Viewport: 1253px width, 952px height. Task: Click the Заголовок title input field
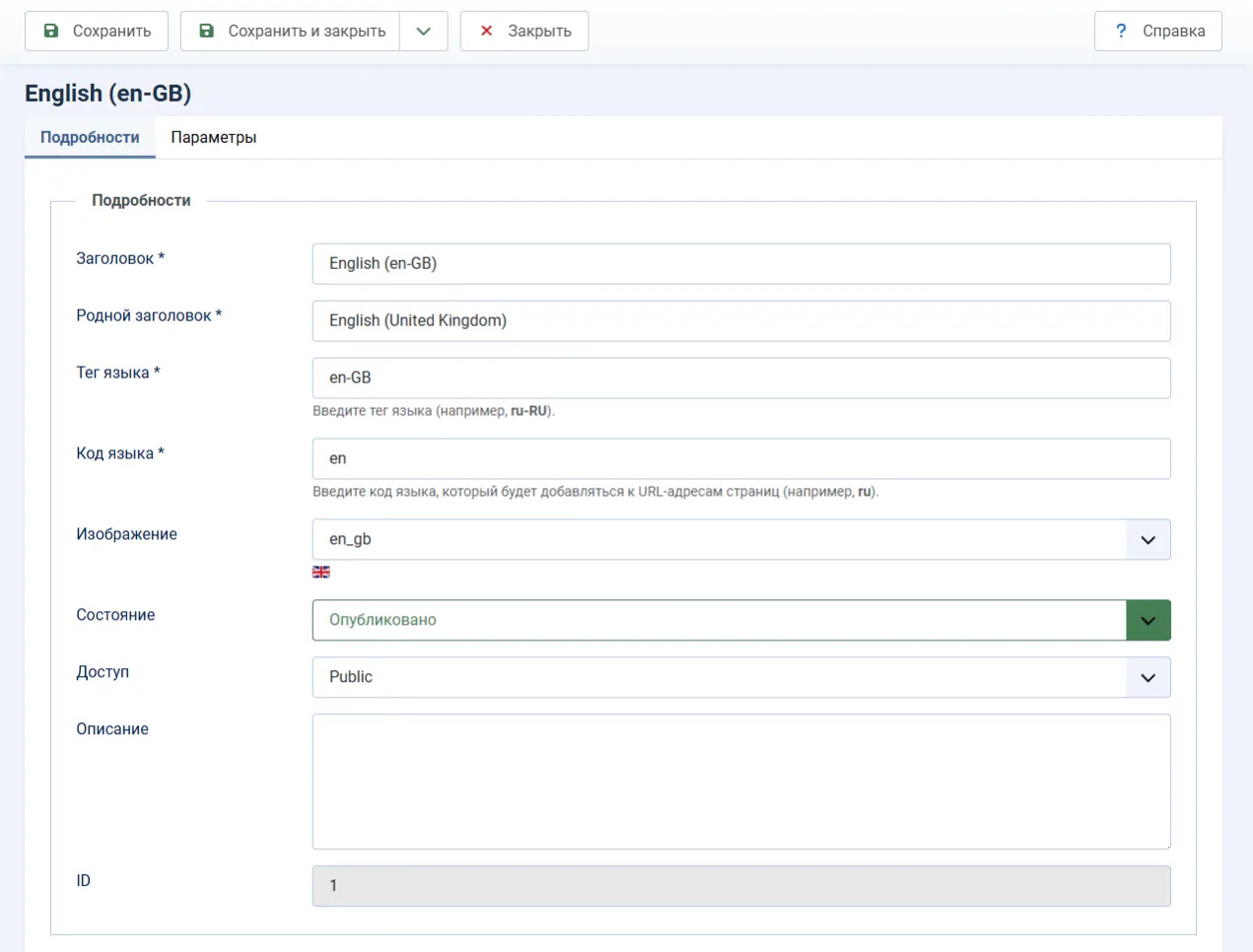(740, 264)
